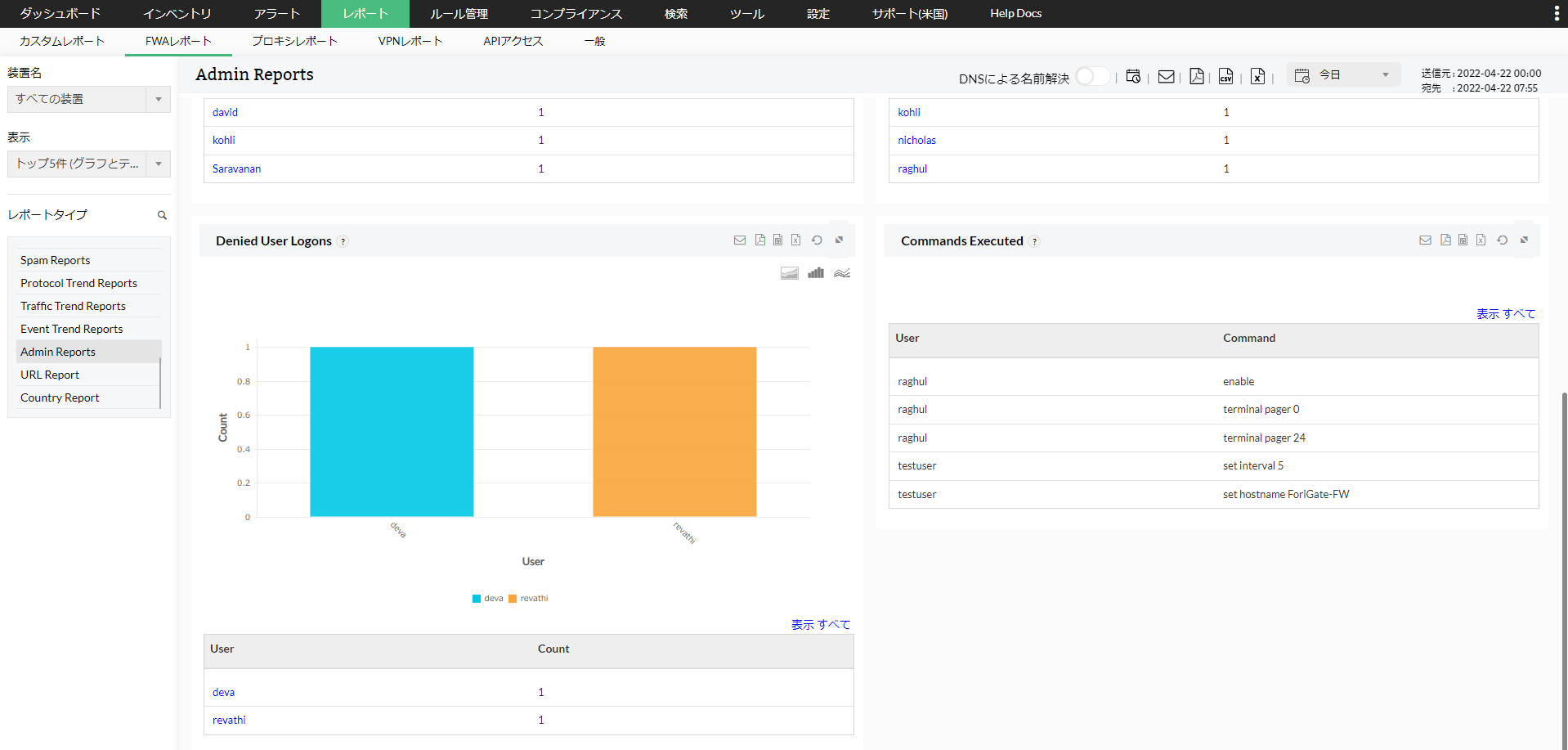Open the 今日 time period dropdown
The height and width of the screenshot is (750, 1568).
(1343, 75)
